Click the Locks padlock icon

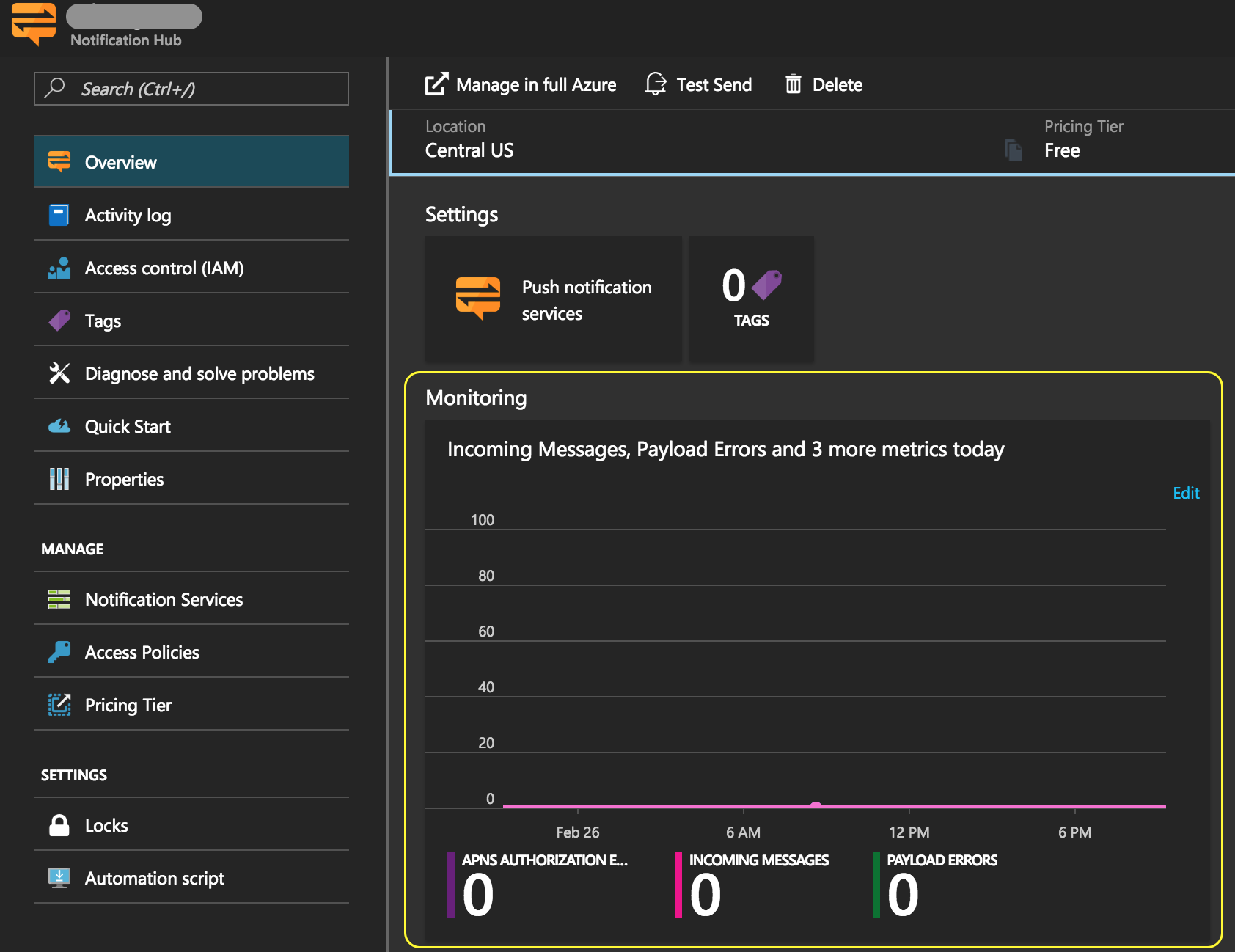(59, 825)
